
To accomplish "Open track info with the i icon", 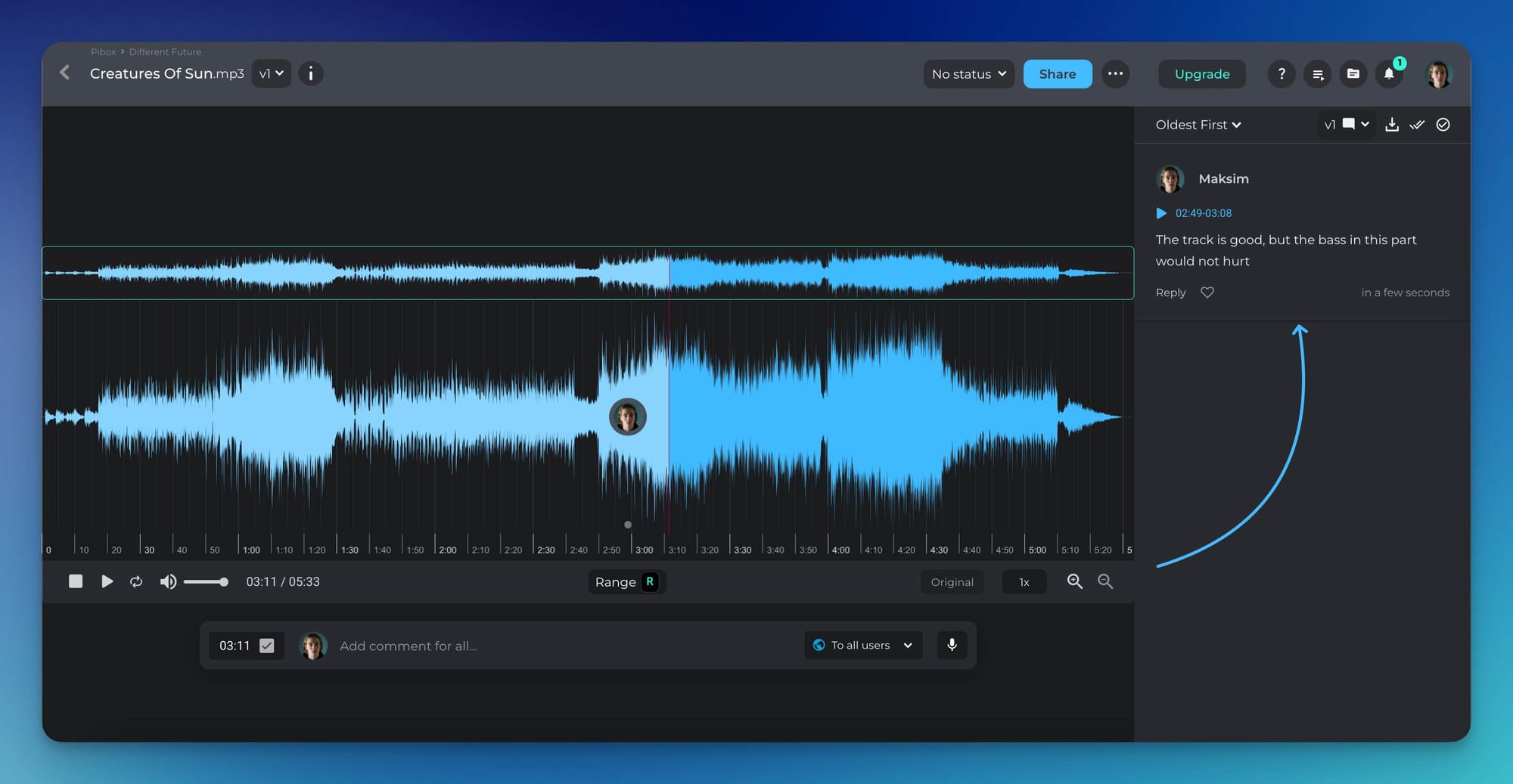I will (x=310, y=73).
